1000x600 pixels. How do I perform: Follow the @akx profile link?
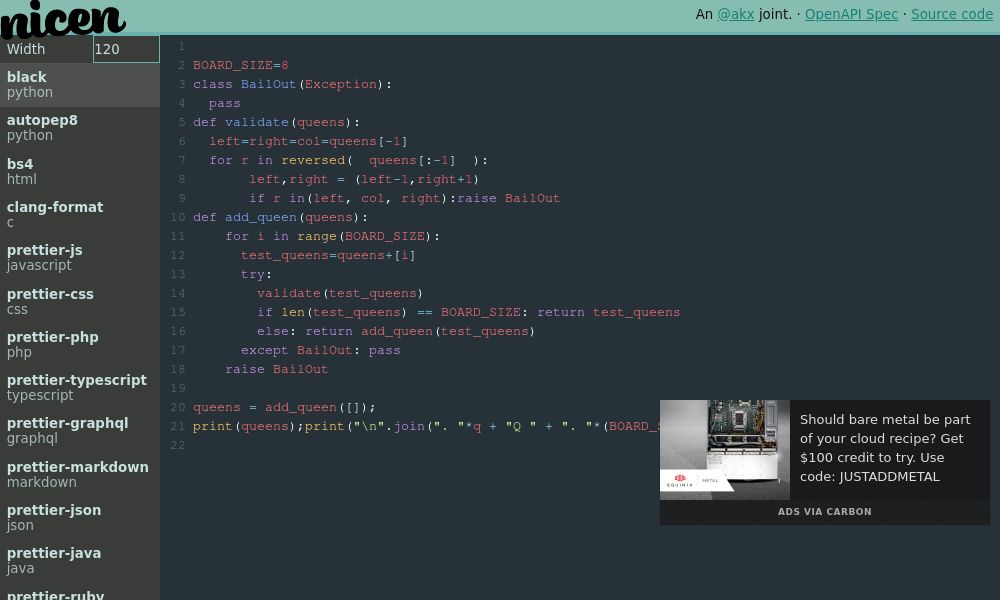[736, 14]
